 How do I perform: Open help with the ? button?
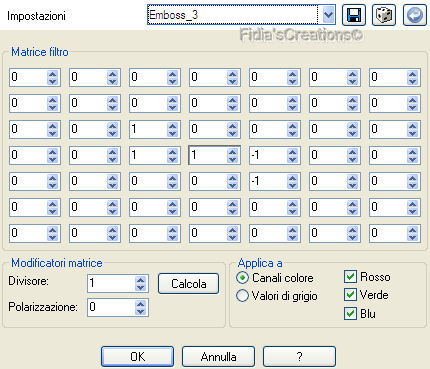click(x=299, y=357)
